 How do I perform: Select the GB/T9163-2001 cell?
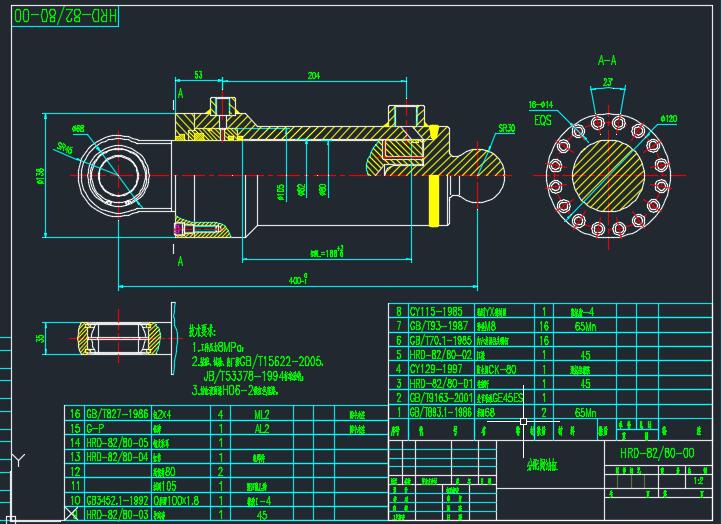[441, 398]
